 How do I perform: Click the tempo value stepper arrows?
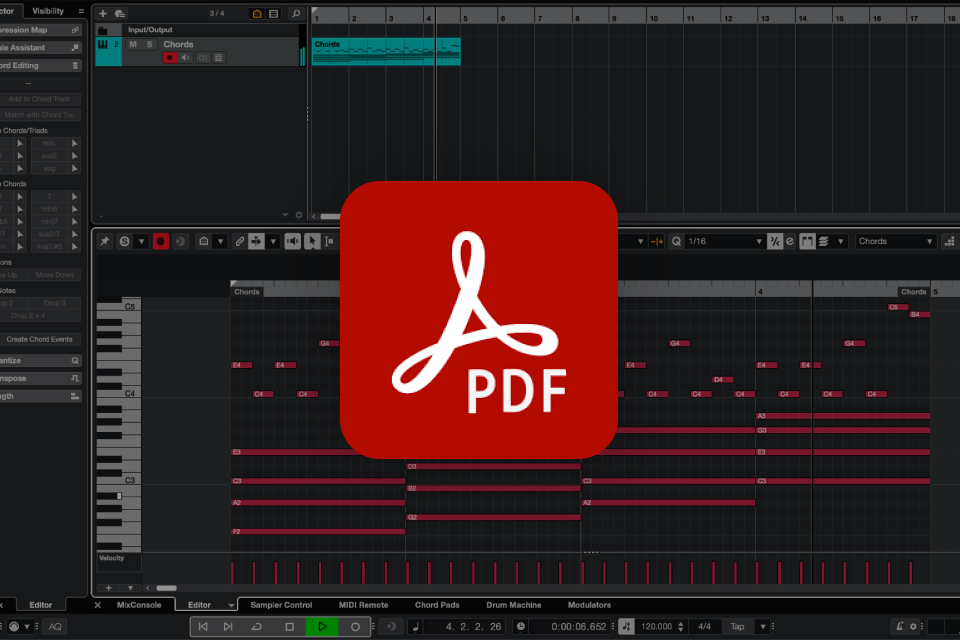click(681, 627)
